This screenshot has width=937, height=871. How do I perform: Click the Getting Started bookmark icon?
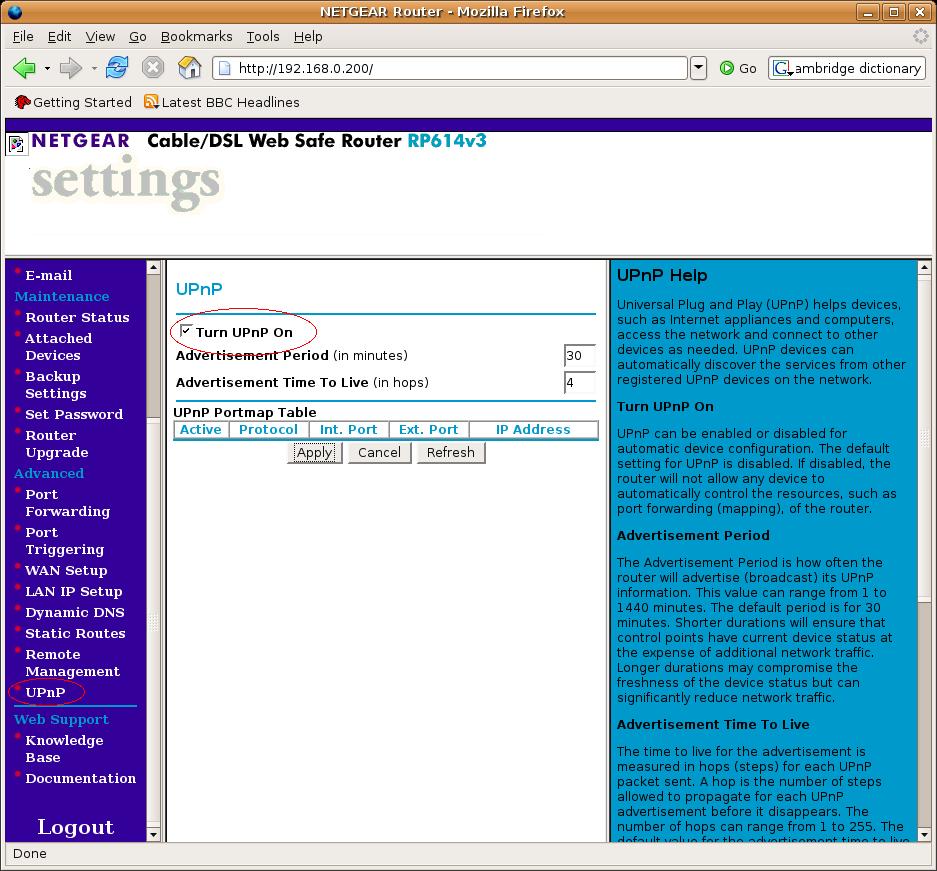point(22,102)
